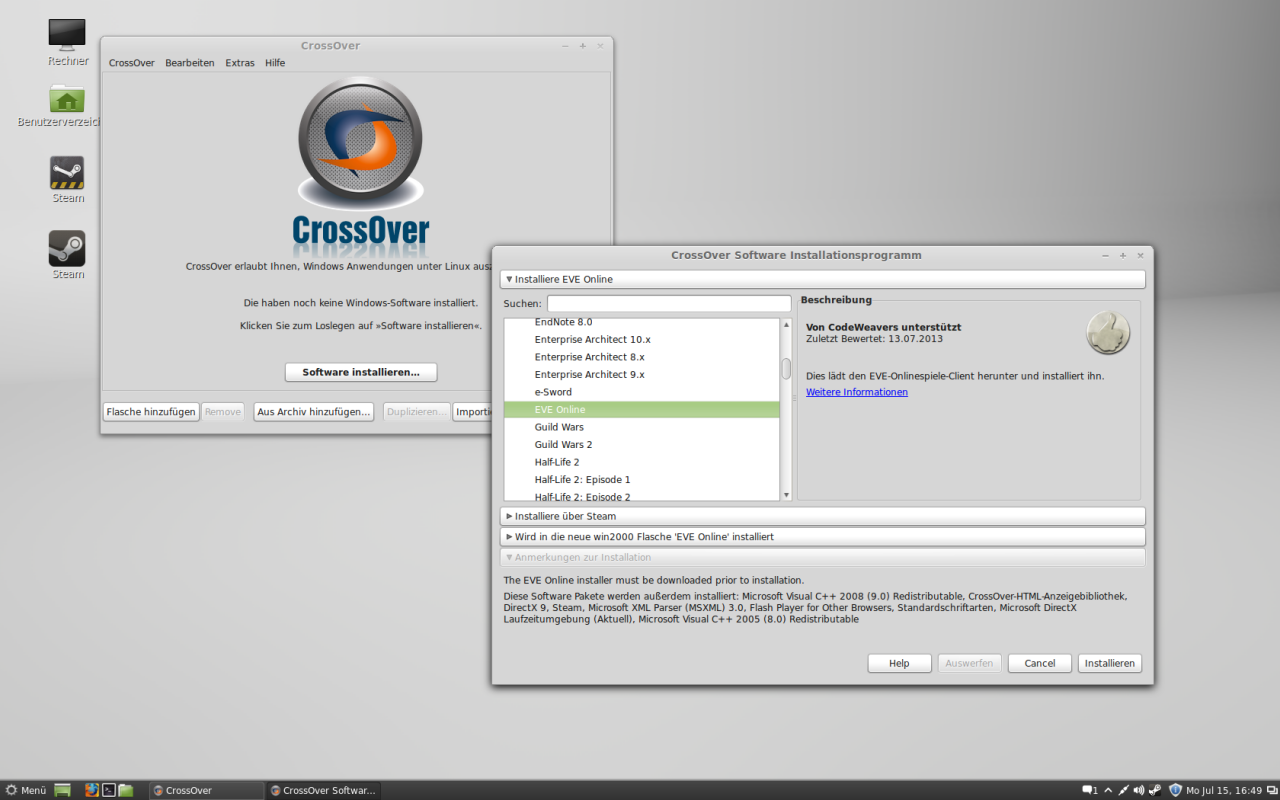Screen dimensions: 1280x800
Task: Maximize the Installationsprogramm window
Action: point(1123,256)
